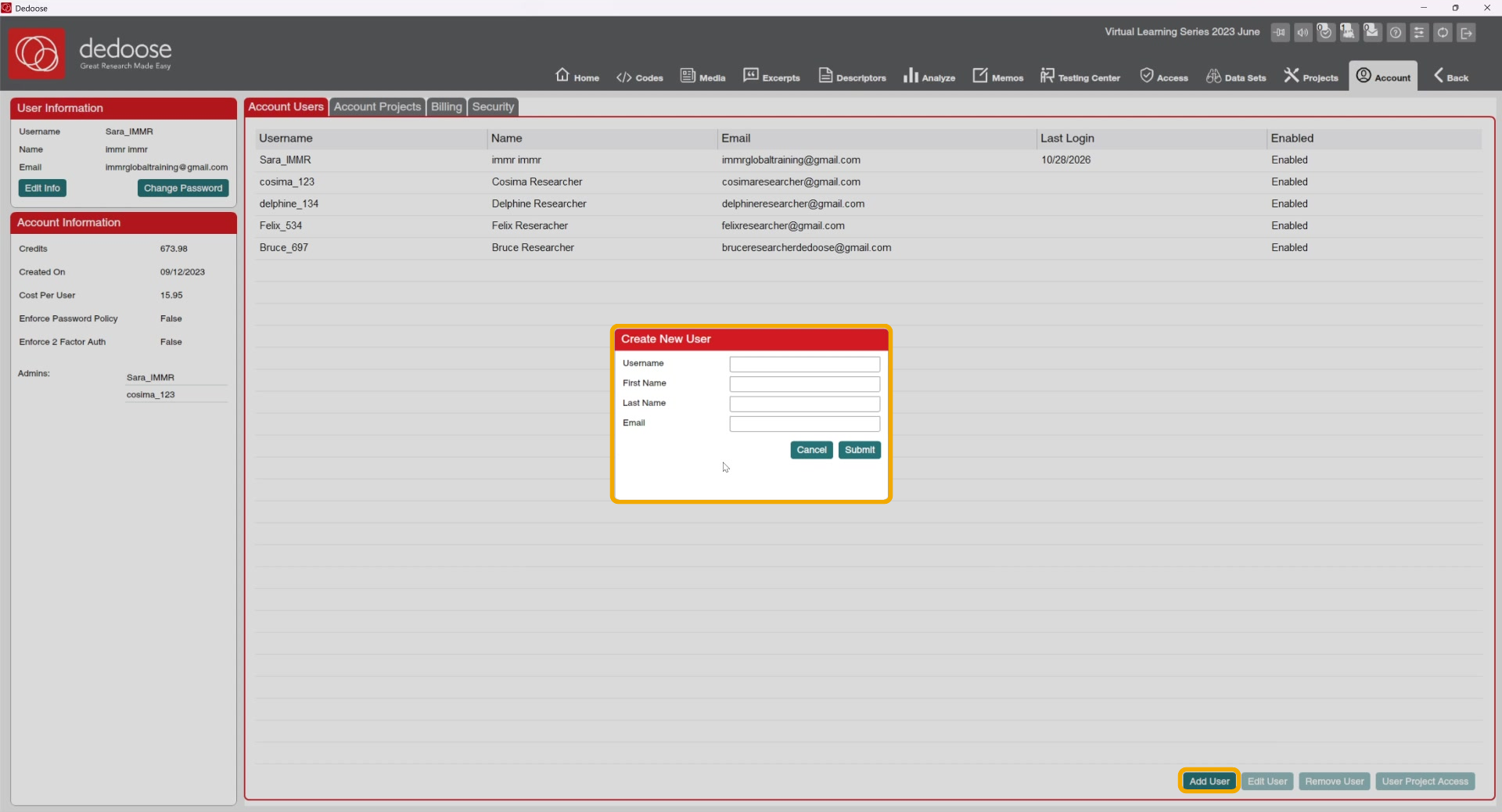Switch to the Security tab
Image resolution: width=1502 pixels, height=812 pixels.
coord(493,107)
